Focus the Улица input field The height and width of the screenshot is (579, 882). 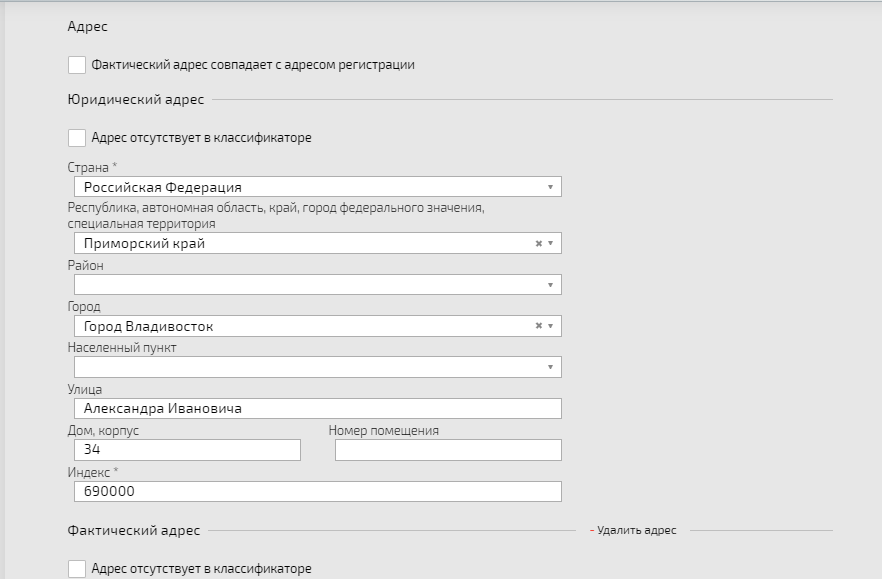click(318, 409)
